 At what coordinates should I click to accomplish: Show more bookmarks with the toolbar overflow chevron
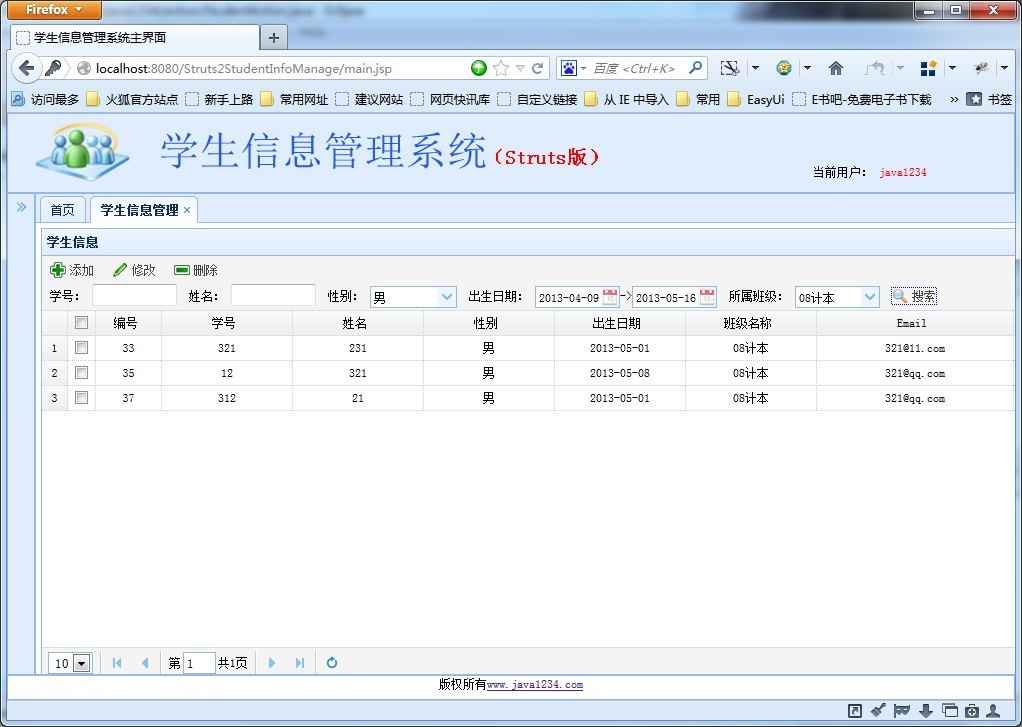coord(954,99)
